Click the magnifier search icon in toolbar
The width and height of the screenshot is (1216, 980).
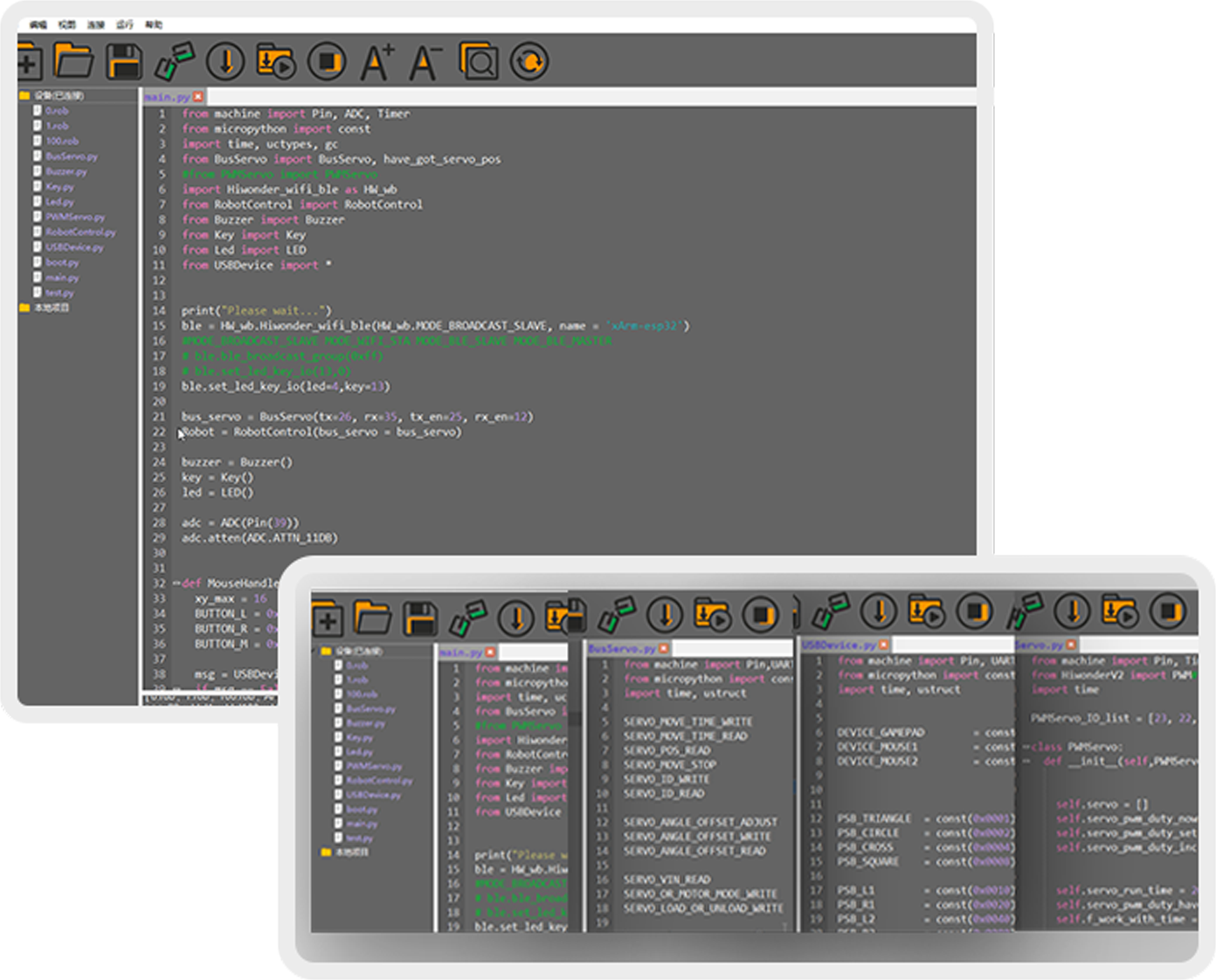click(x=479, y=62)
